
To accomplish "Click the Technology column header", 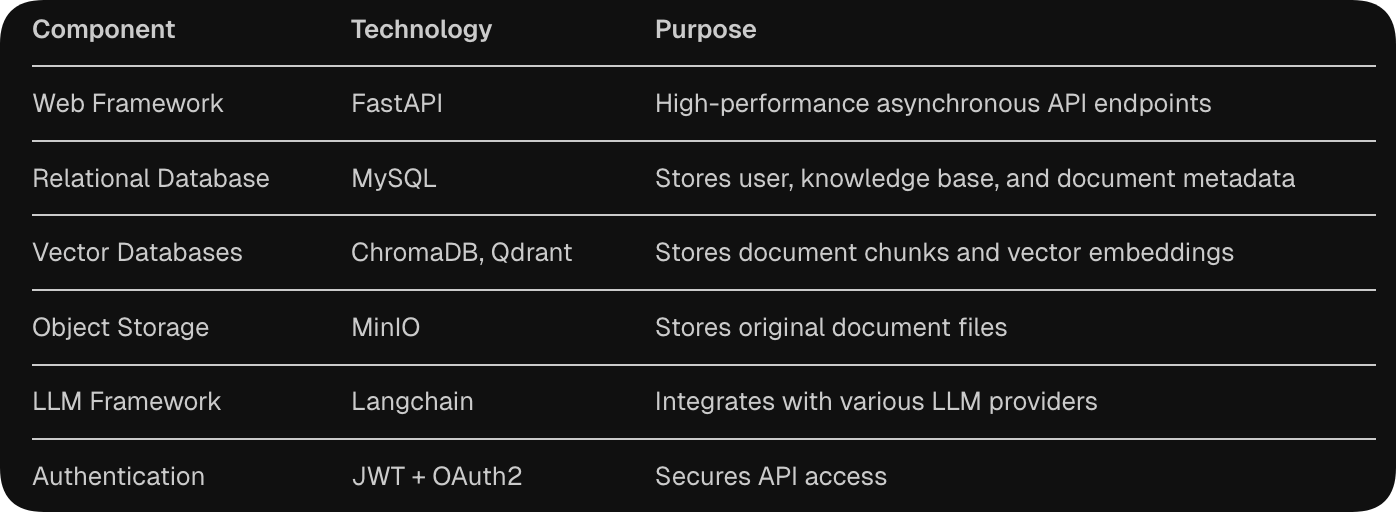I will click(x=421, y=30).
